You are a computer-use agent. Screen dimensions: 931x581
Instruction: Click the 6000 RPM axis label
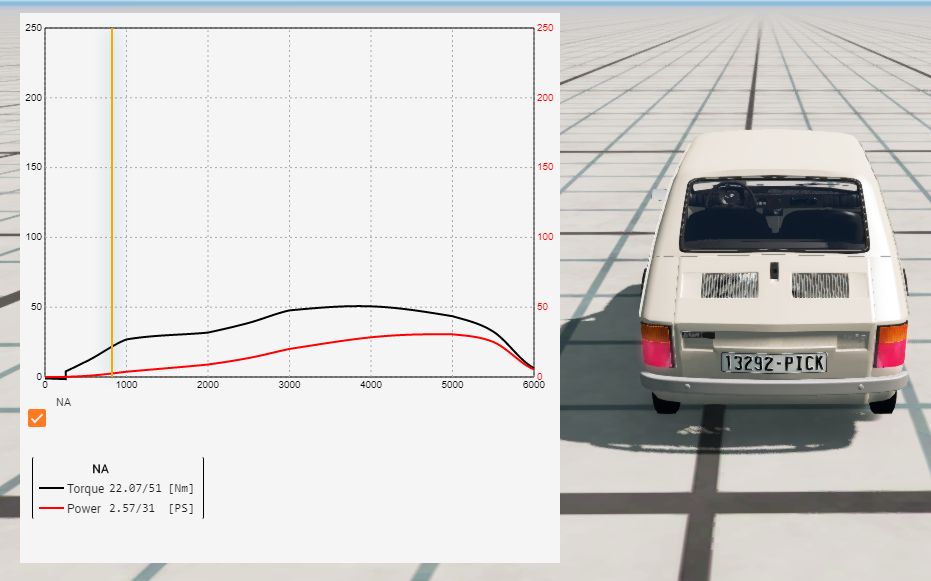[x=533, y=385]
